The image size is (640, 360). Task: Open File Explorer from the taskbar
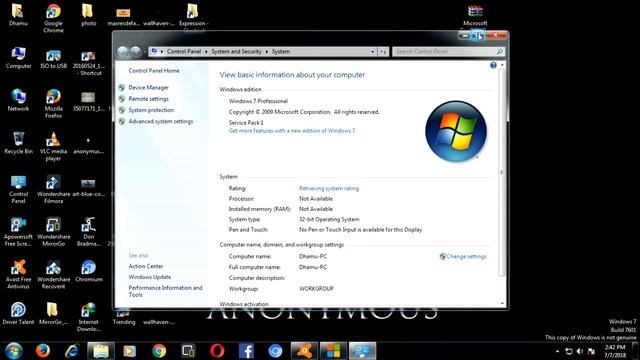101,351
